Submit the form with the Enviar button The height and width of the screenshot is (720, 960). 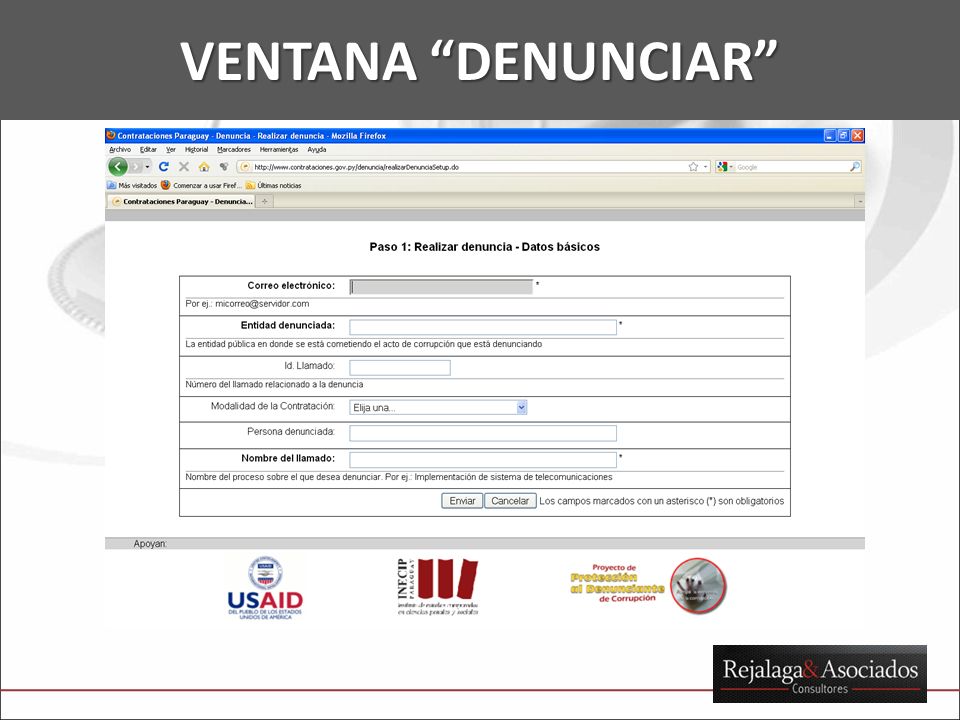[x=462, y=501]
